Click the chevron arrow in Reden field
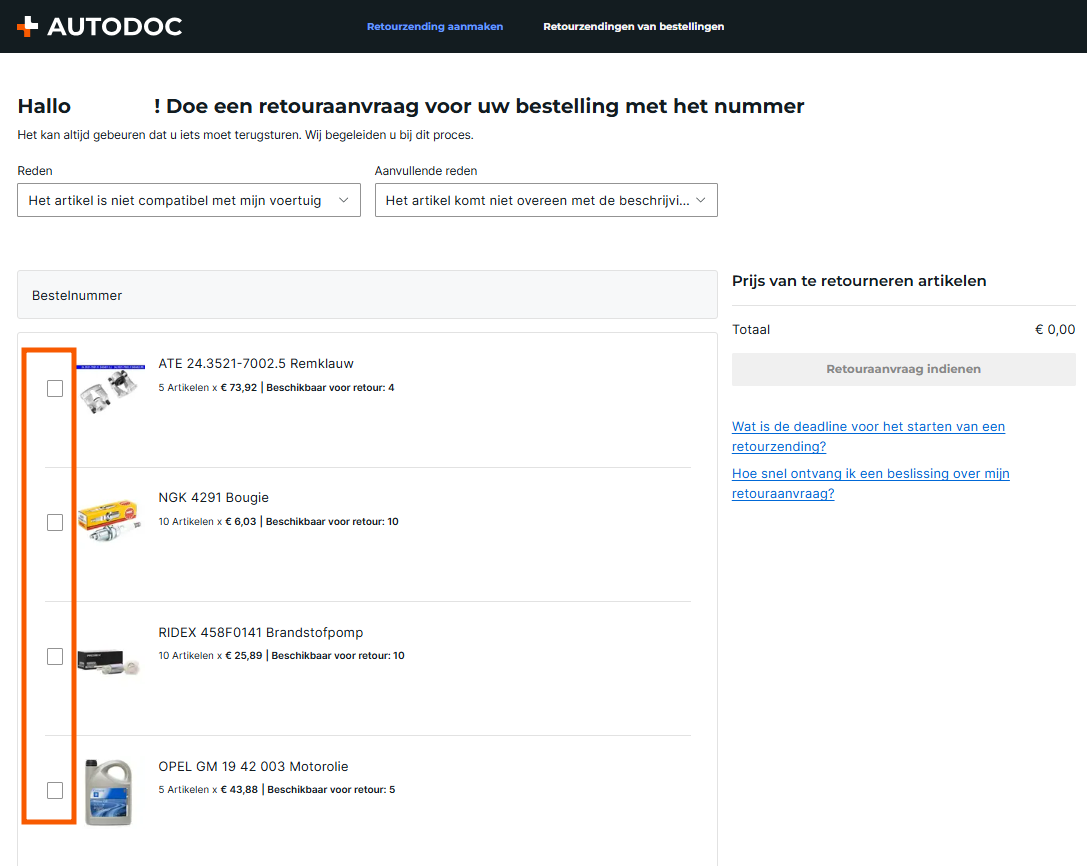The width and height of the screenshot is (1087, 866). pos(343,200)
